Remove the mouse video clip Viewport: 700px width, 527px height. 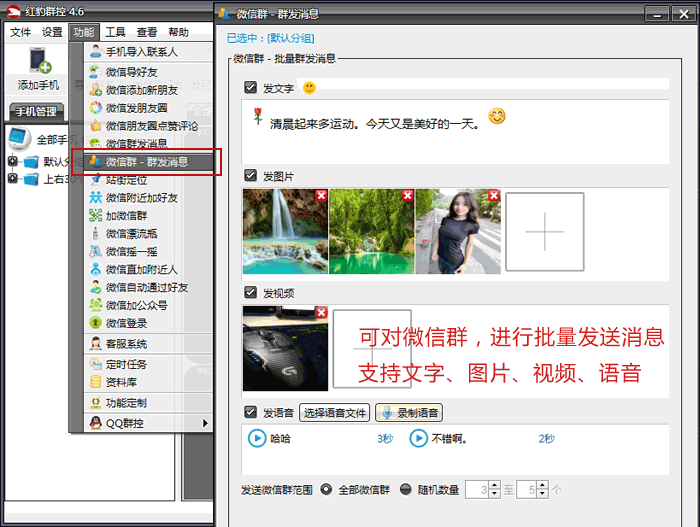(x=321, y=312)
